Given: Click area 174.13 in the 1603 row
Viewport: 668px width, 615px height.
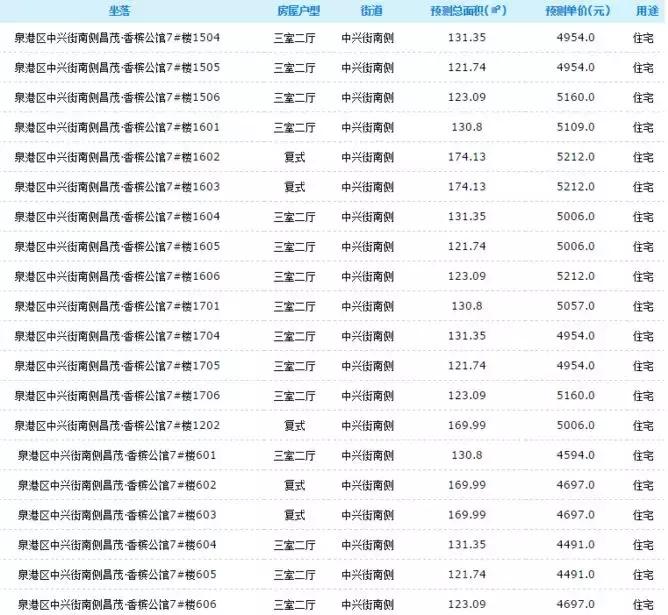Looking at the screenshot, I should point(467,187).
